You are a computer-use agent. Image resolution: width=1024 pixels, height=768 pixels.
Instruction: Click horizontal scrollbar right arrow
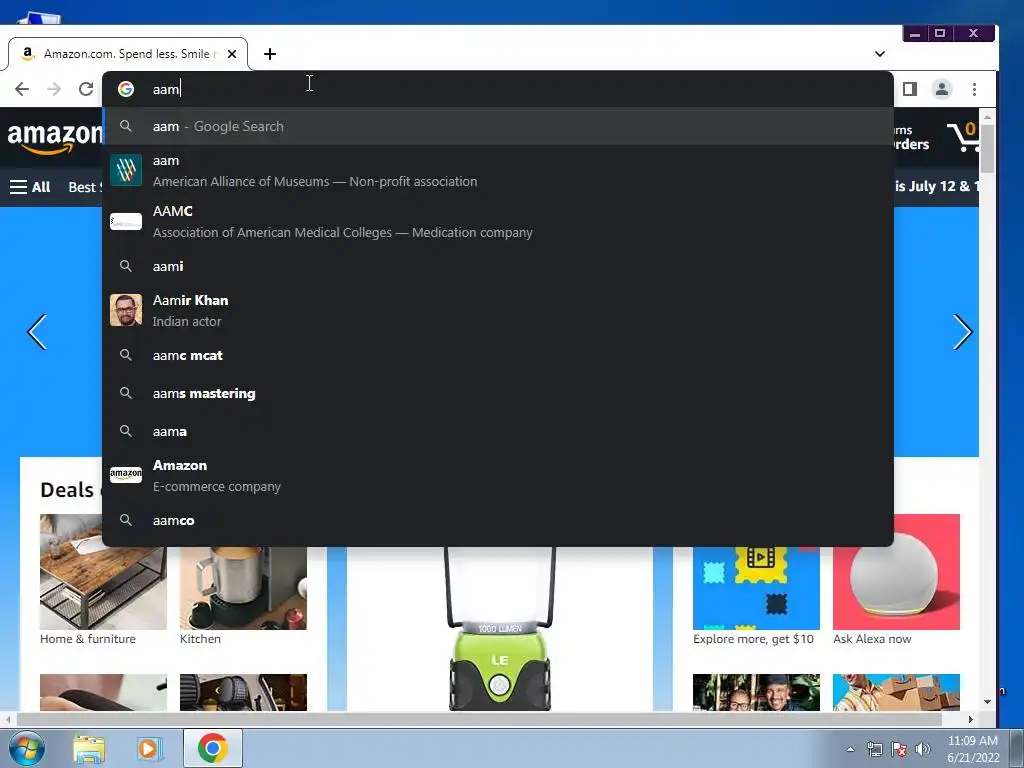point(970,719)
